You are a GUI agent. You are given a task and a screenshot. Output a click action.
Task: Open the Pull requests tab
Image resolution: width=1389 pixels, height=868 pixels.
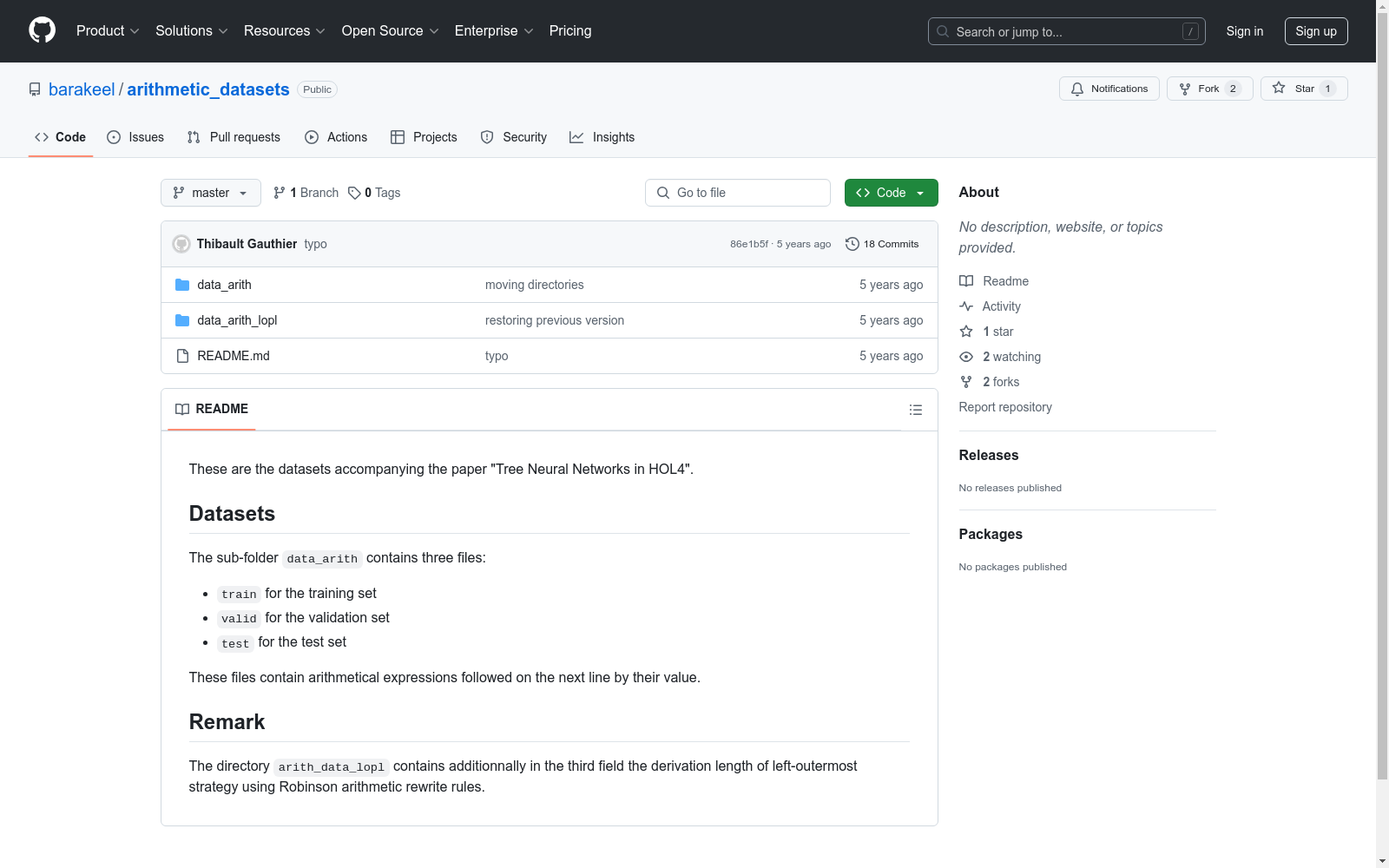(234, 137)
